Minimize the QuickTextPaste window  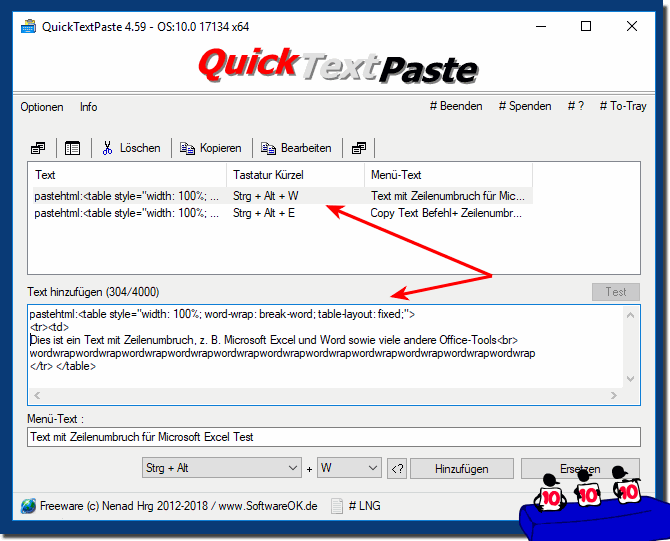(x=541, y=26)
